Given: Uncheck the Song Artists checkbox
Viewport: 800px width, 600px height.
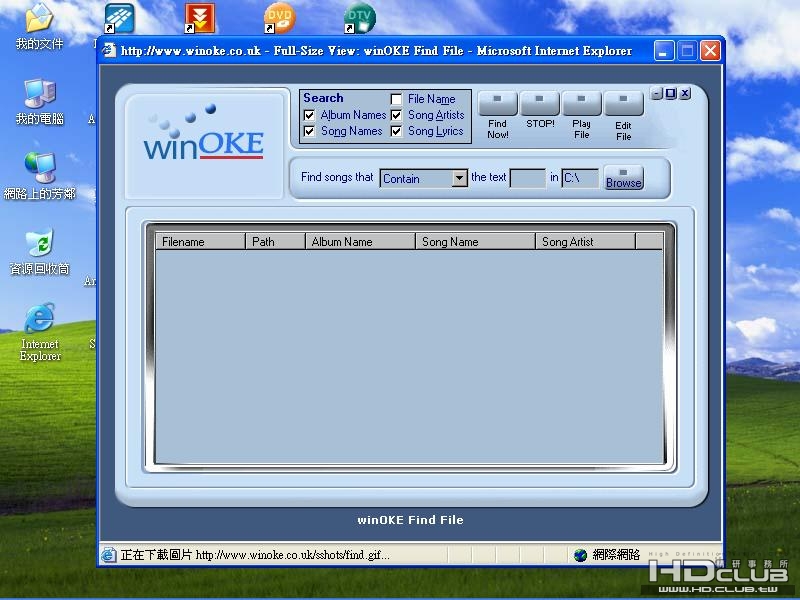Looking at the screenshot, I should coord(396,115).
